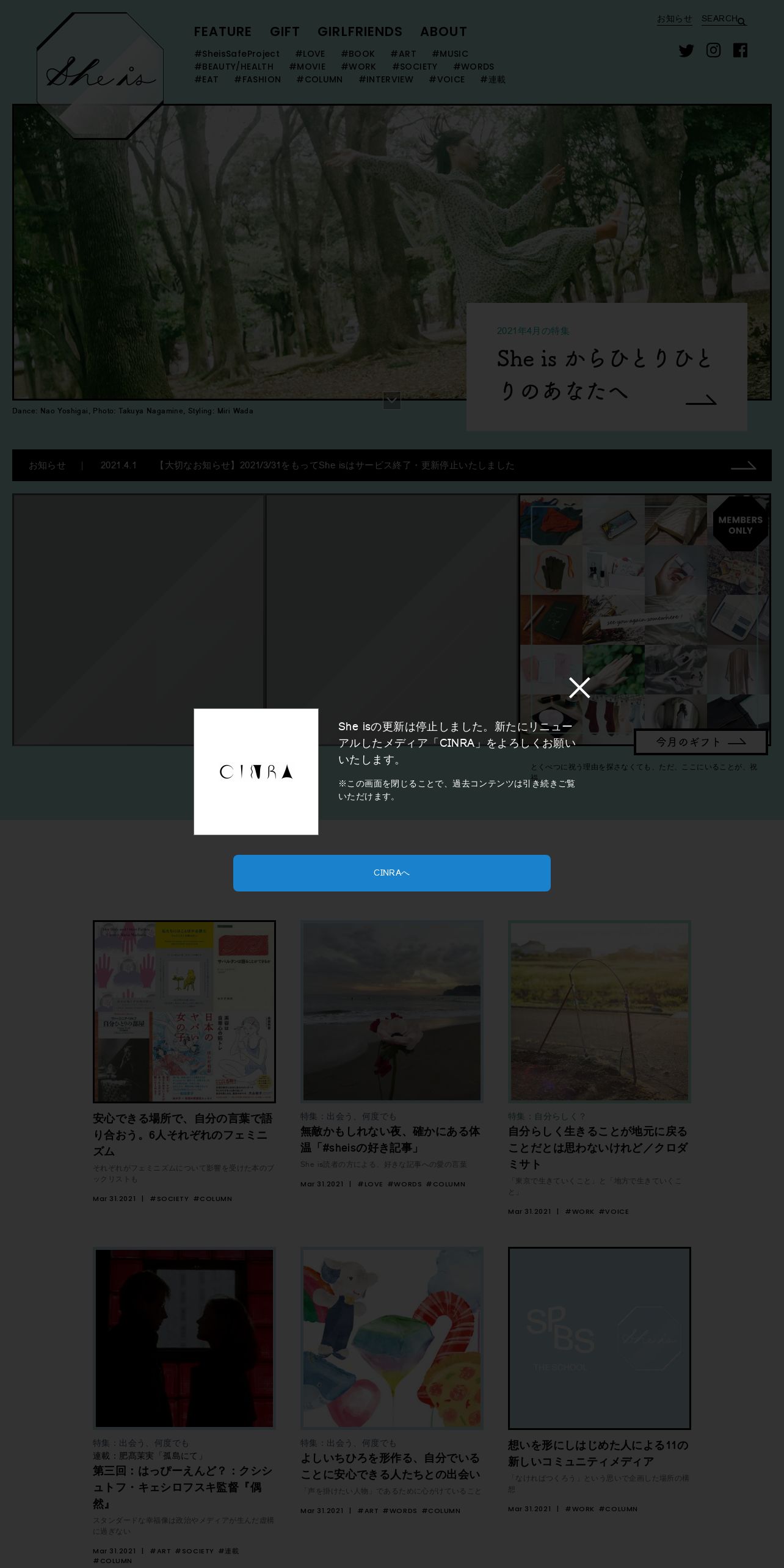Screen dimensions: 784x1568
Task: Open the 自分らしく生きること article title
Action: (598, 1147)
